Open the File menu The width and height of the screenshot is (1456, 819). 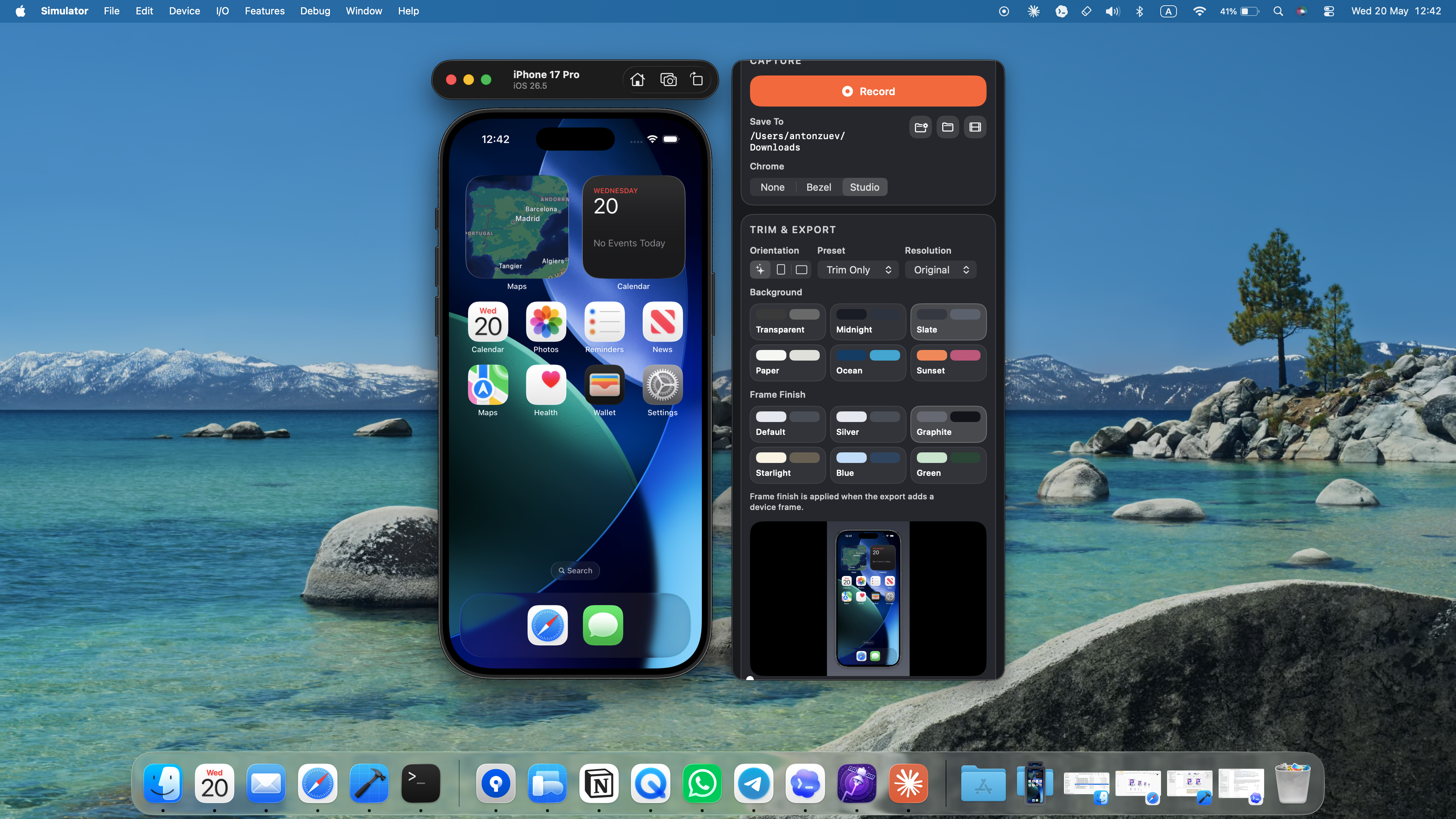(x=111, y=11)
